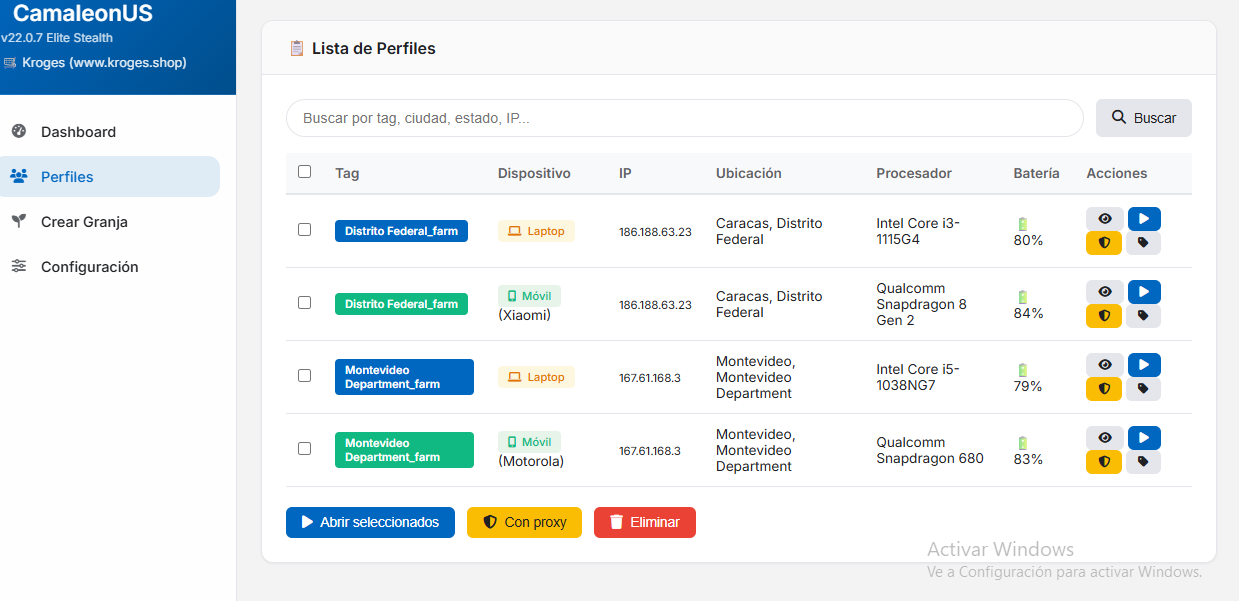Click the tag icon in the Caracas laptop row
1239x601 pixels.
coord(1143,243)
